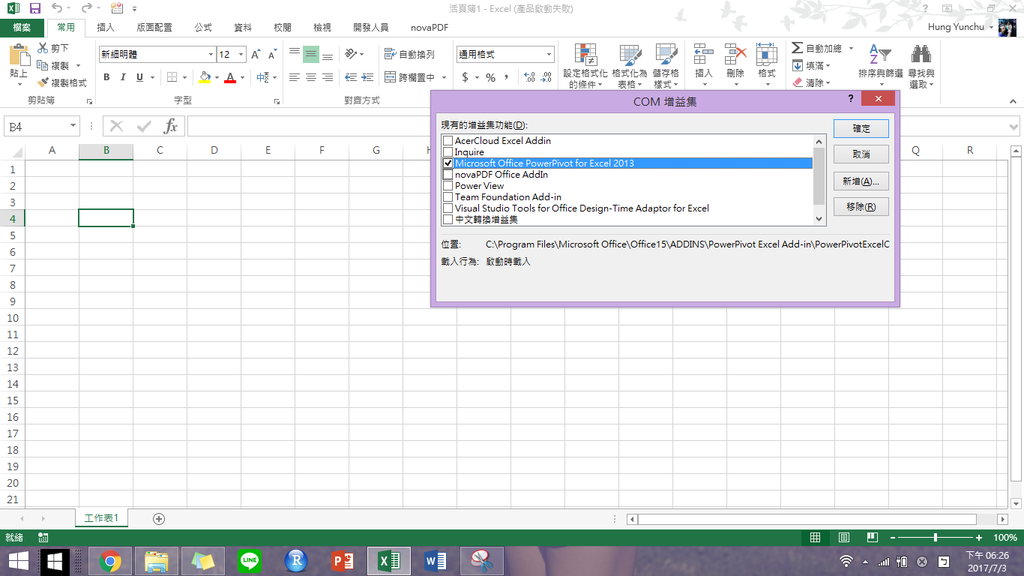Open Word from the taskbar
This screenshot has width=1024, height=576.
point(436,561)
